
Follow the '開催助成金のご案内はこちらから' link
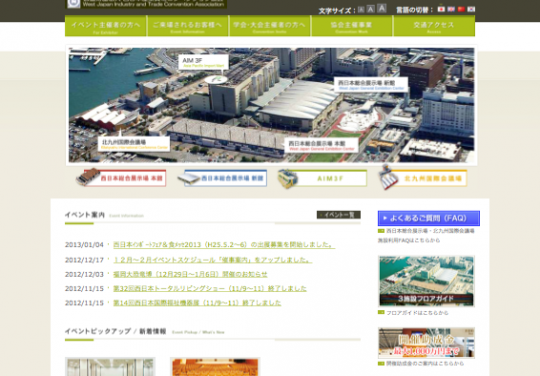pyautogui.click(x=425, y=364)
